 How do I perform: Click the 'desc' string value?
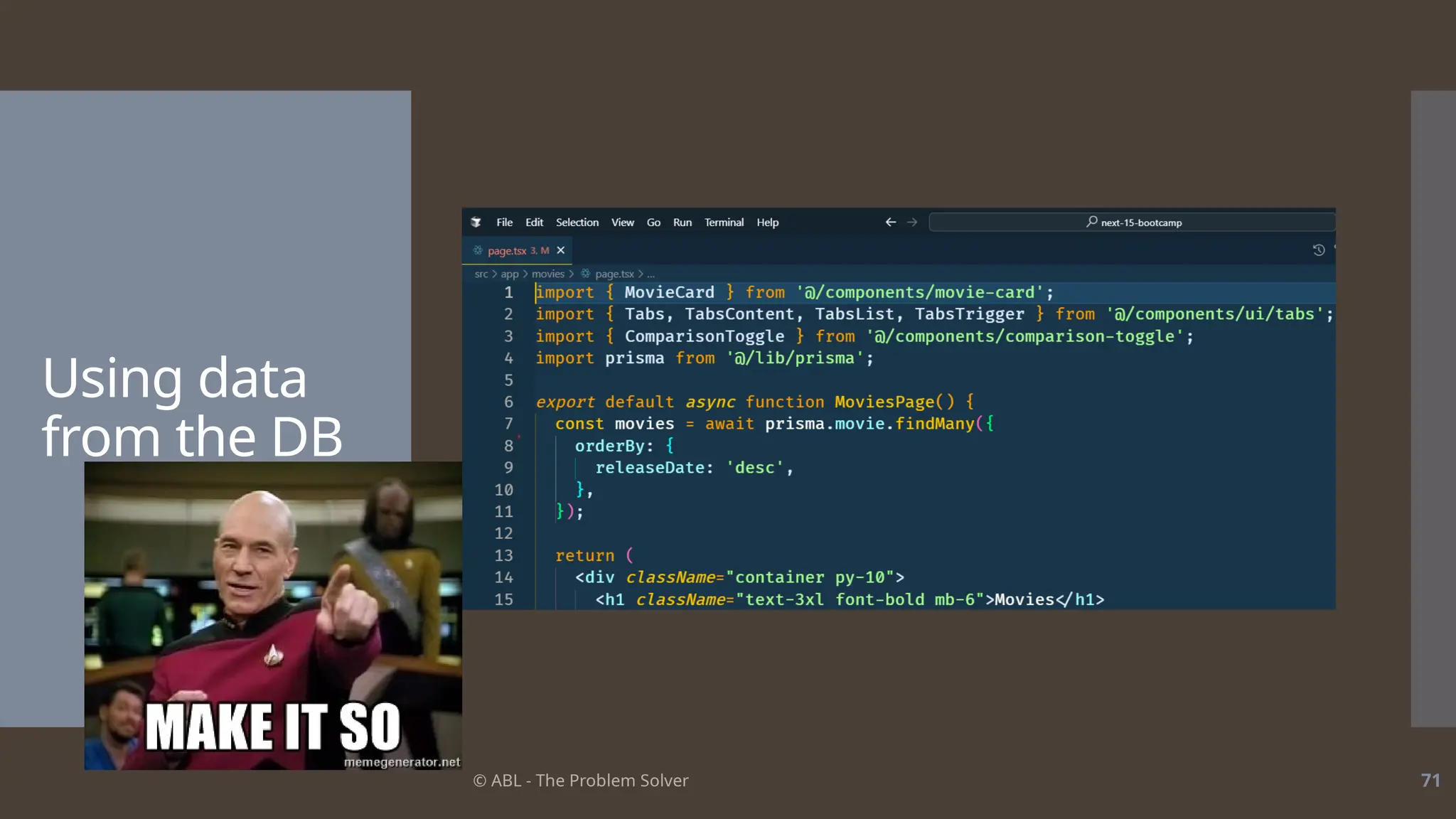click(x=754, y=467)
